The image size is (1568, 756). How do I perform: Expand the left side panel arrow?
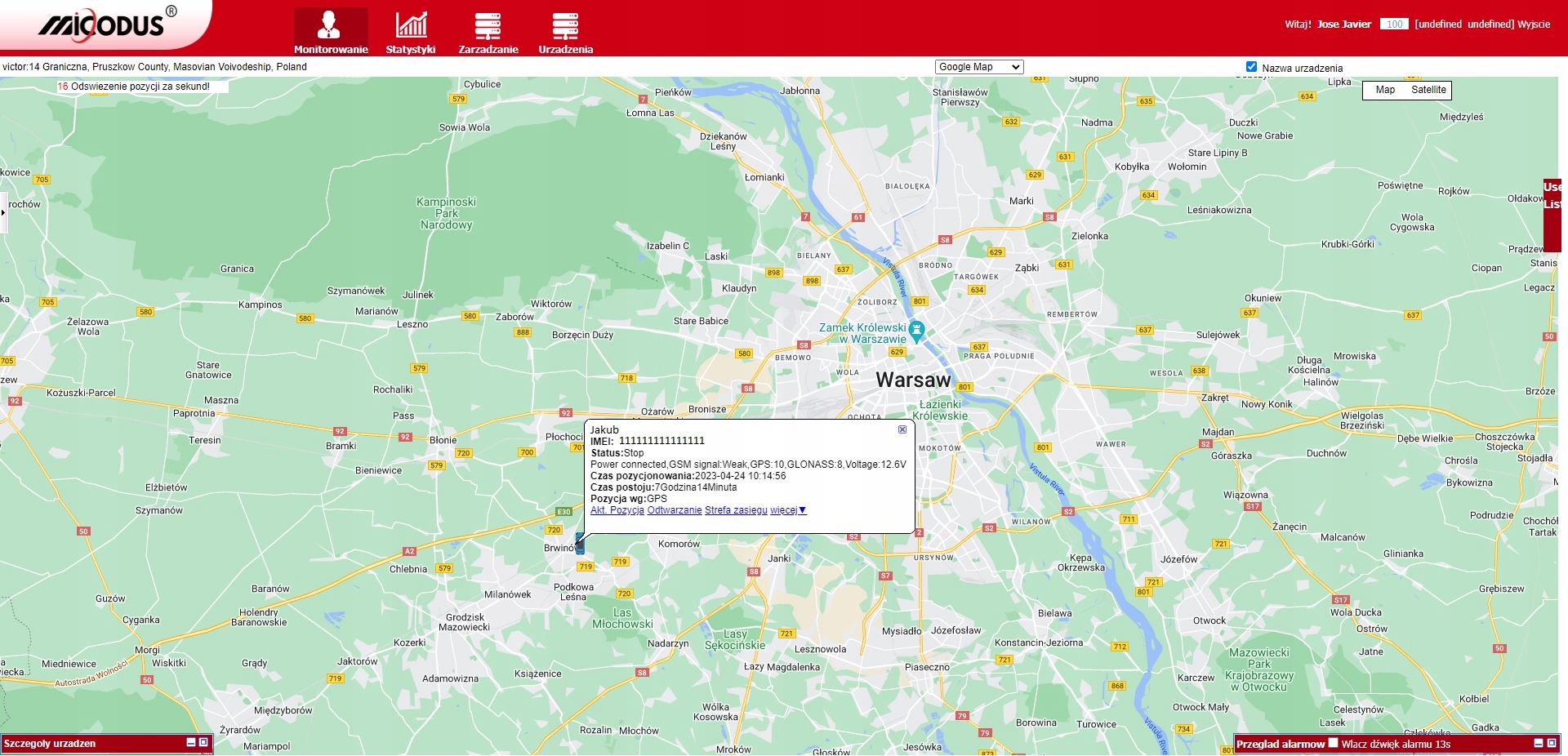point(3,213)
